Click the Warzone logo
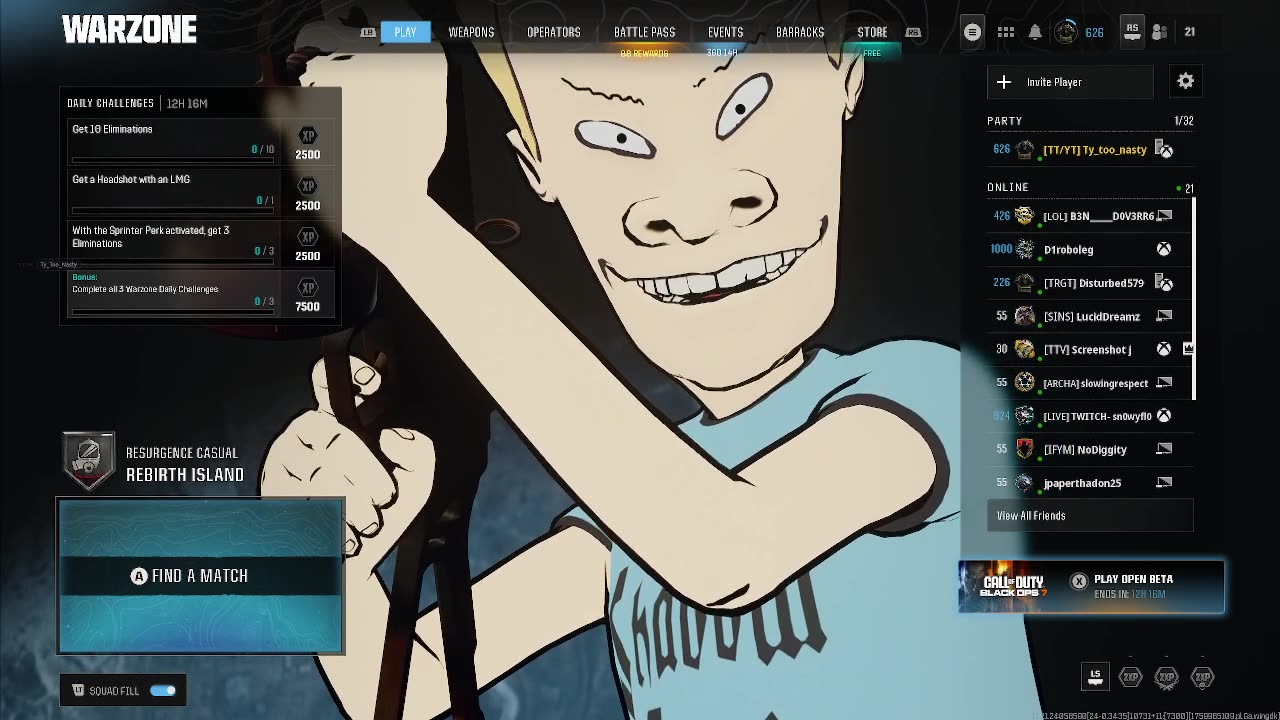 point(129,31)
